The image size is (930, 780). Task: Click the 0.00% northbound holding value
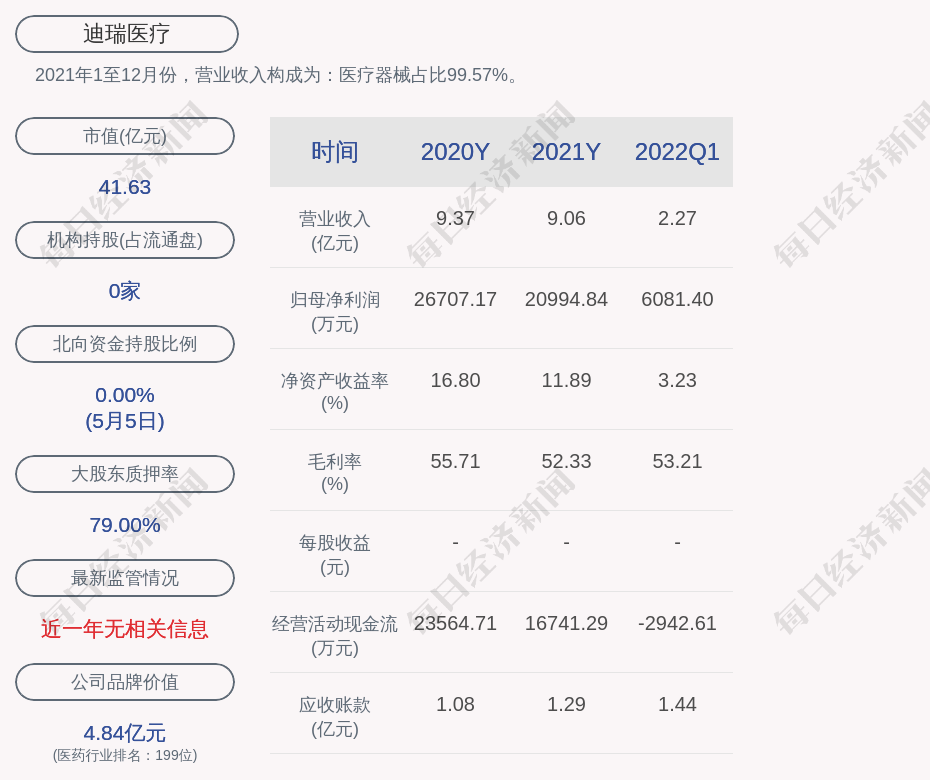pyautogui.click(x=125, y=394)
